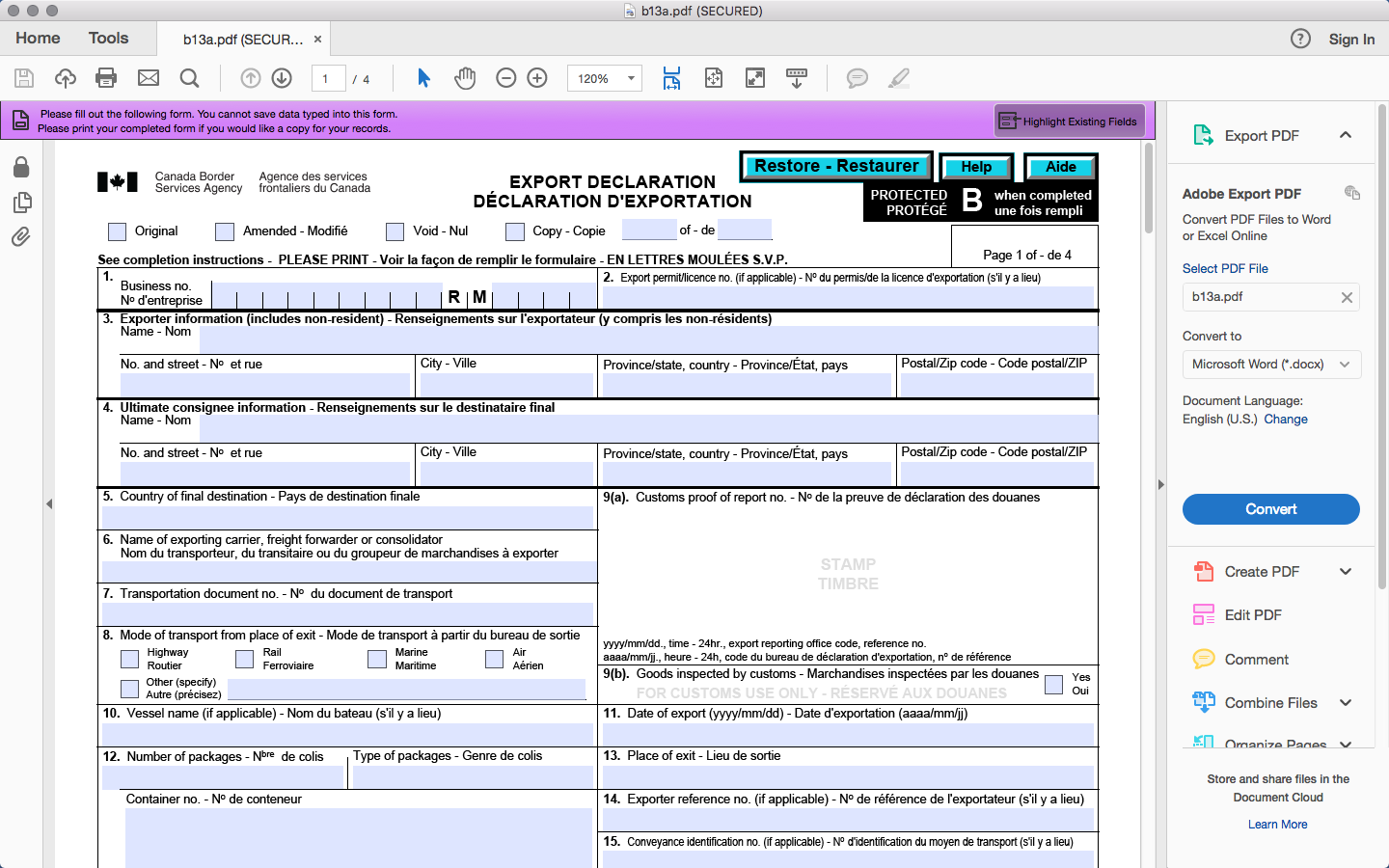Open Help question mark icon
Viewport: 1389px width, 868px height.
tap(1300, 39)
